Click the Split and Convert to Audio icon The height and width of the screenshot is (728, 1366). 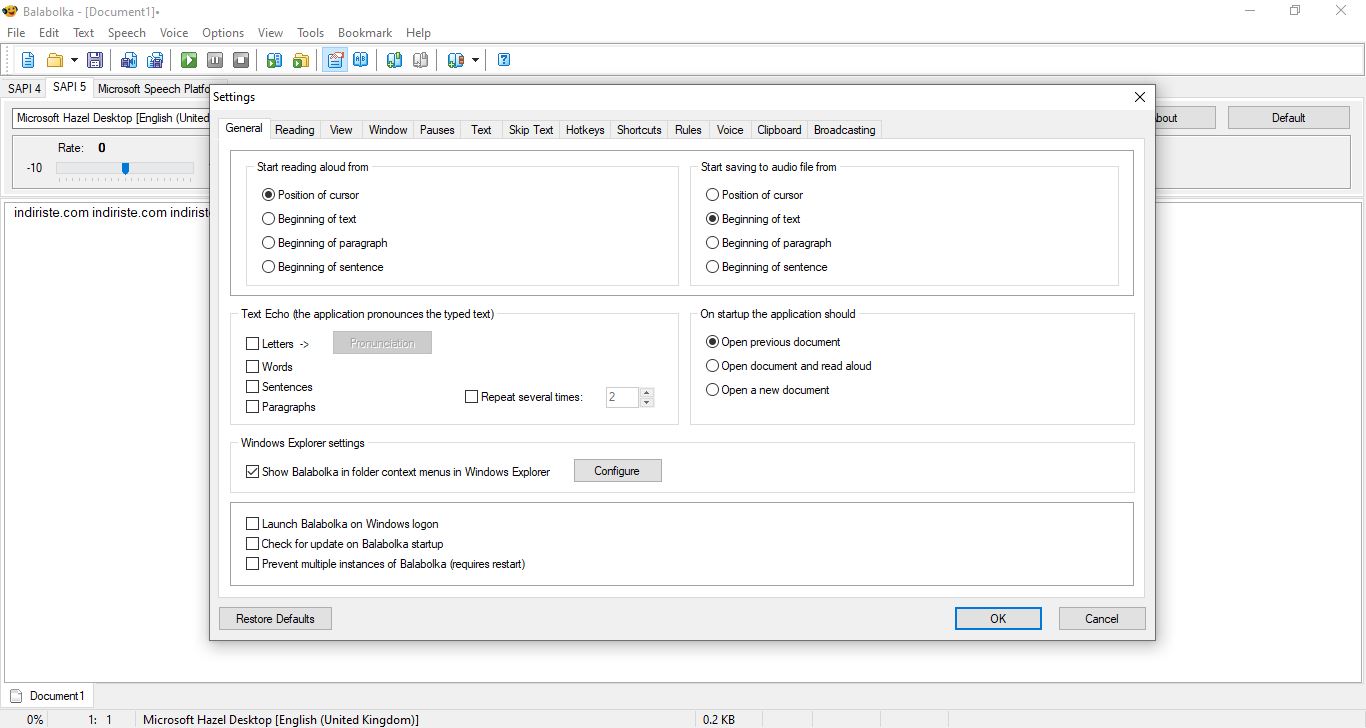coord(155,60)
